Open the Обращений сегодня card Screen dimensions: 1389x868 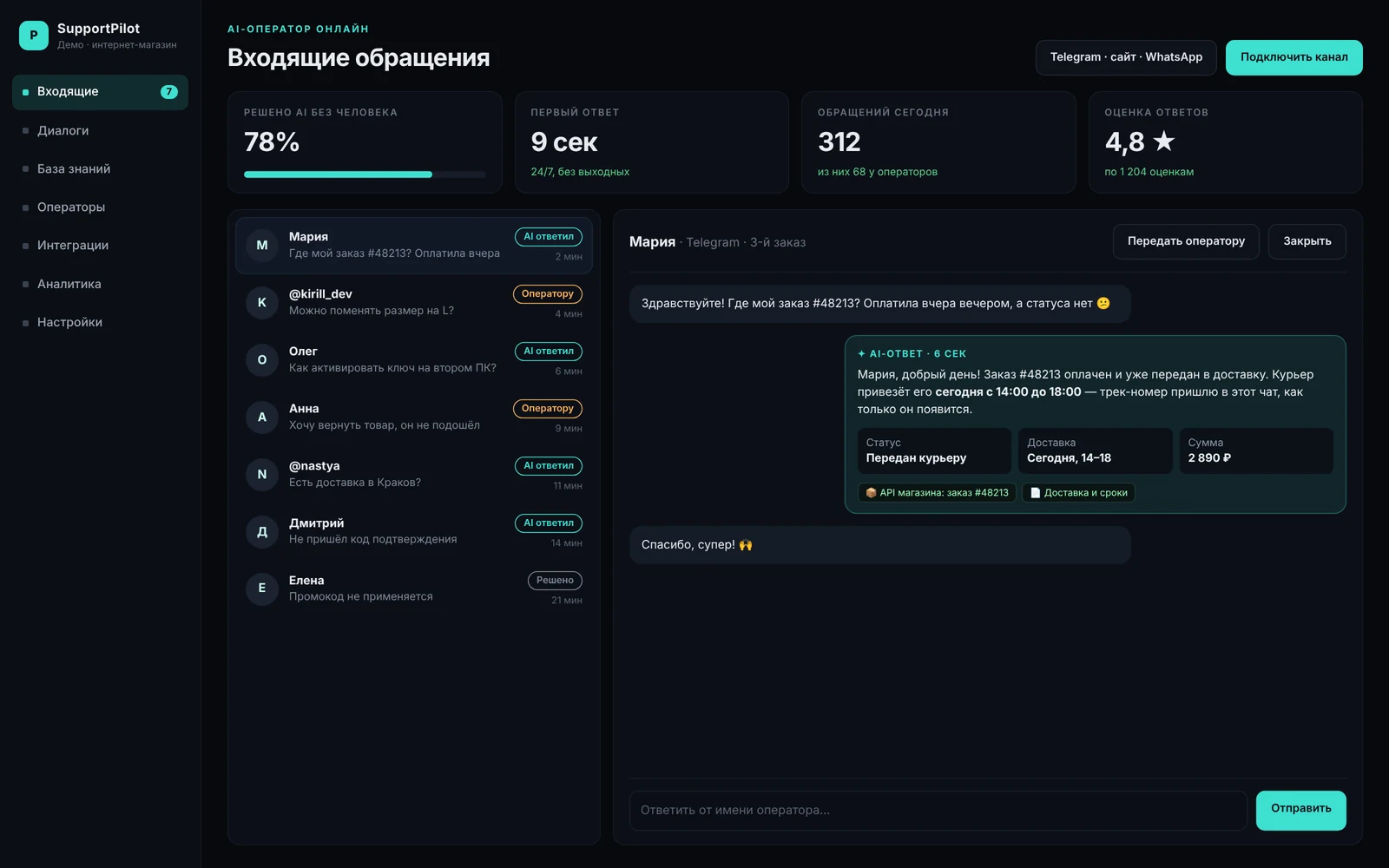coord(938,142)
